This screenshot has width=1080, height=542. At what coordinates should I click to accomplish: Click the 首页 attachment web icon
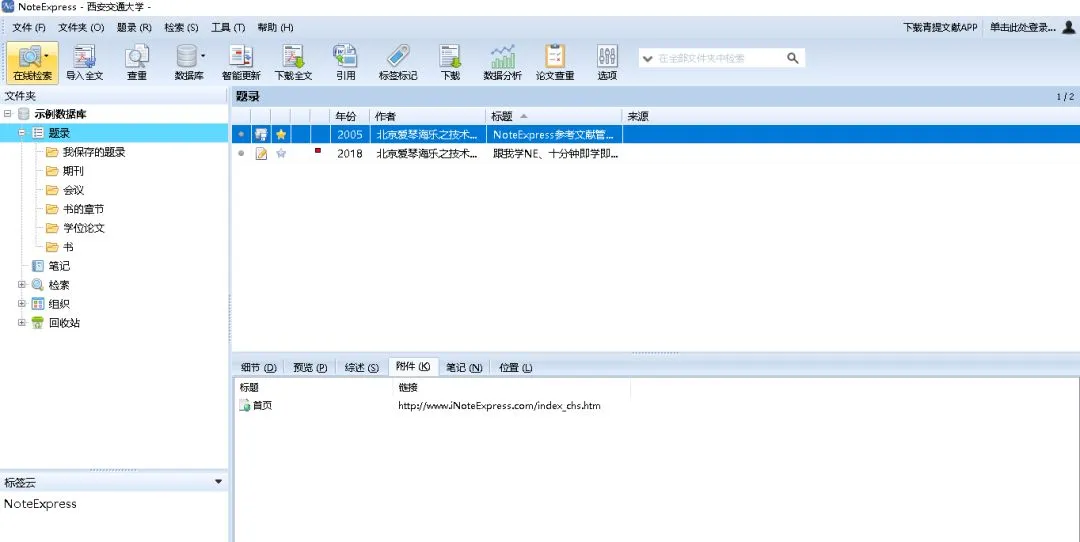pyautogui.click(x=245, y=406)
